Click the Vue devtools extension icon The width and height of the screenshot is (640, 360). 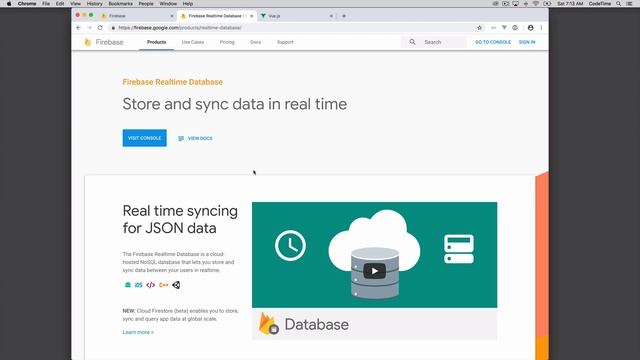504,28
